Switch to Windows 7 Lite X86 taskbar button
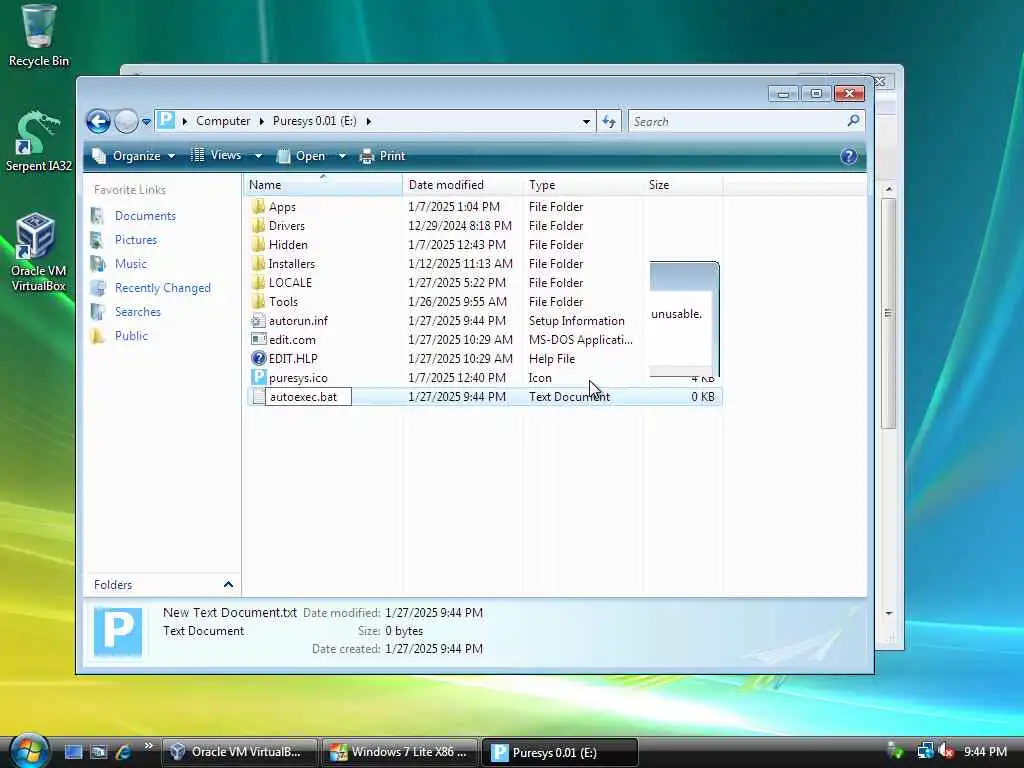Viewport: 1024px width, 768px height. pyautogui.click(x=399, y=752)
